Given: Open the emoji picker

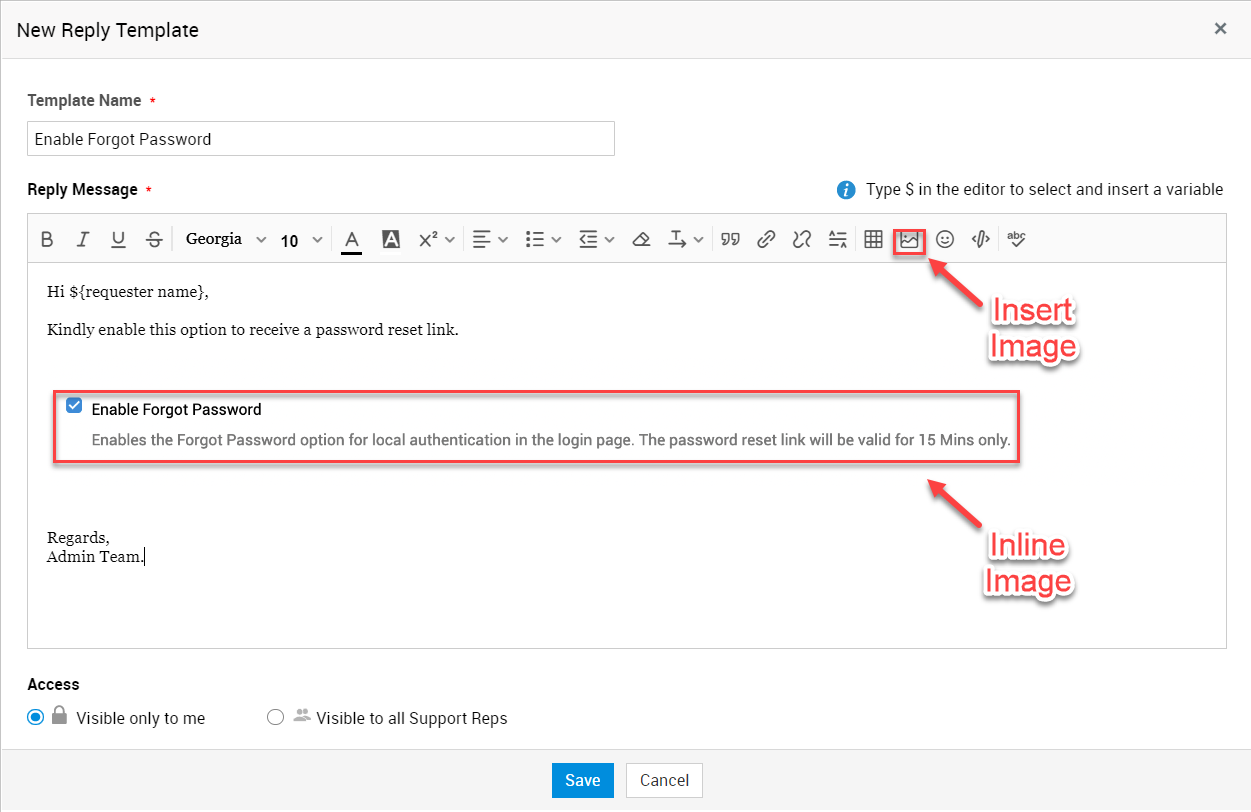Looking at the screenshot, I should pyautogui.click(x=945, y=240).
